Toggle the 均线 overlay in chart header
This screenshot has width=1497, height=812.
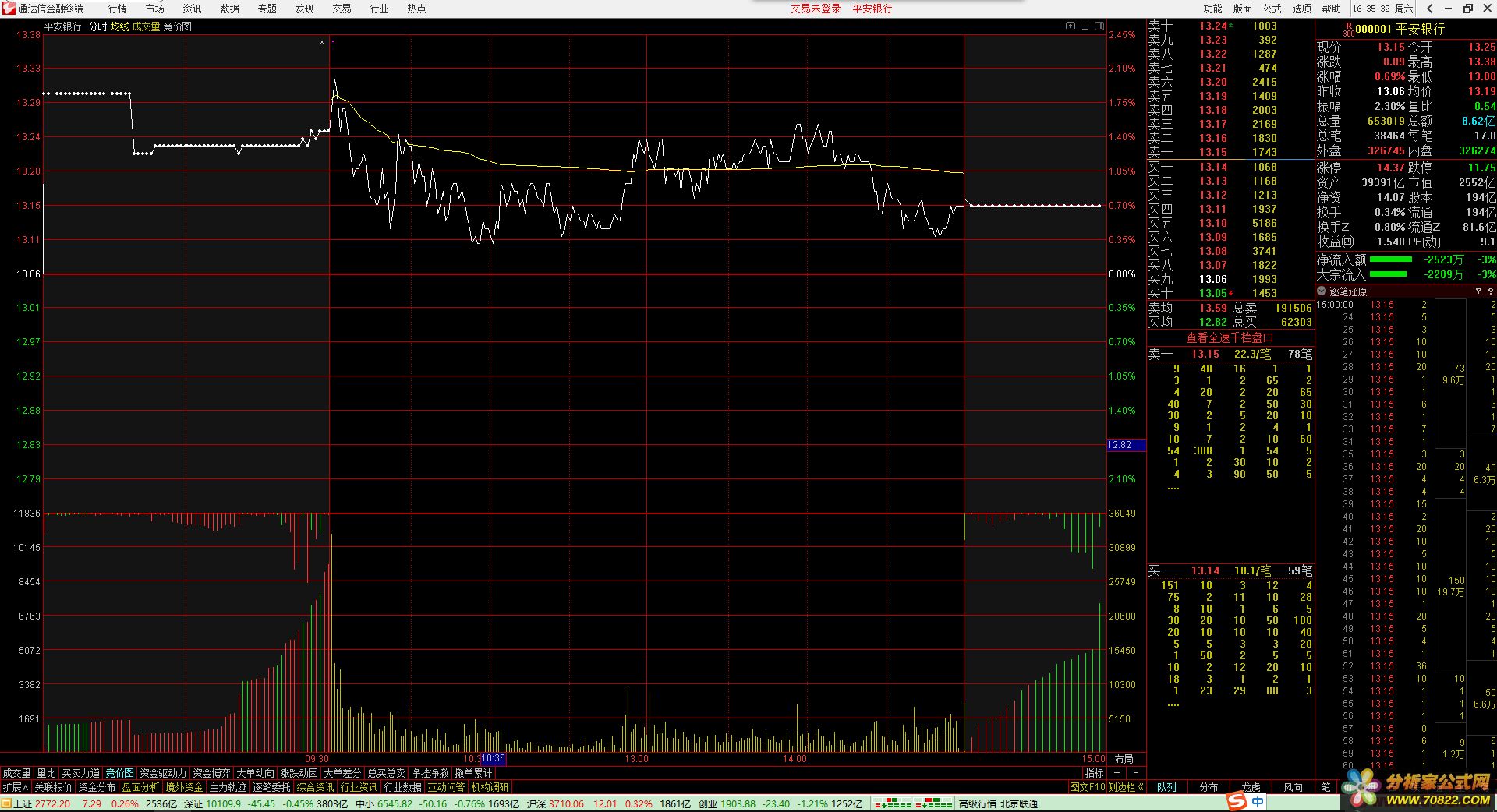click(x=119, y=26)
